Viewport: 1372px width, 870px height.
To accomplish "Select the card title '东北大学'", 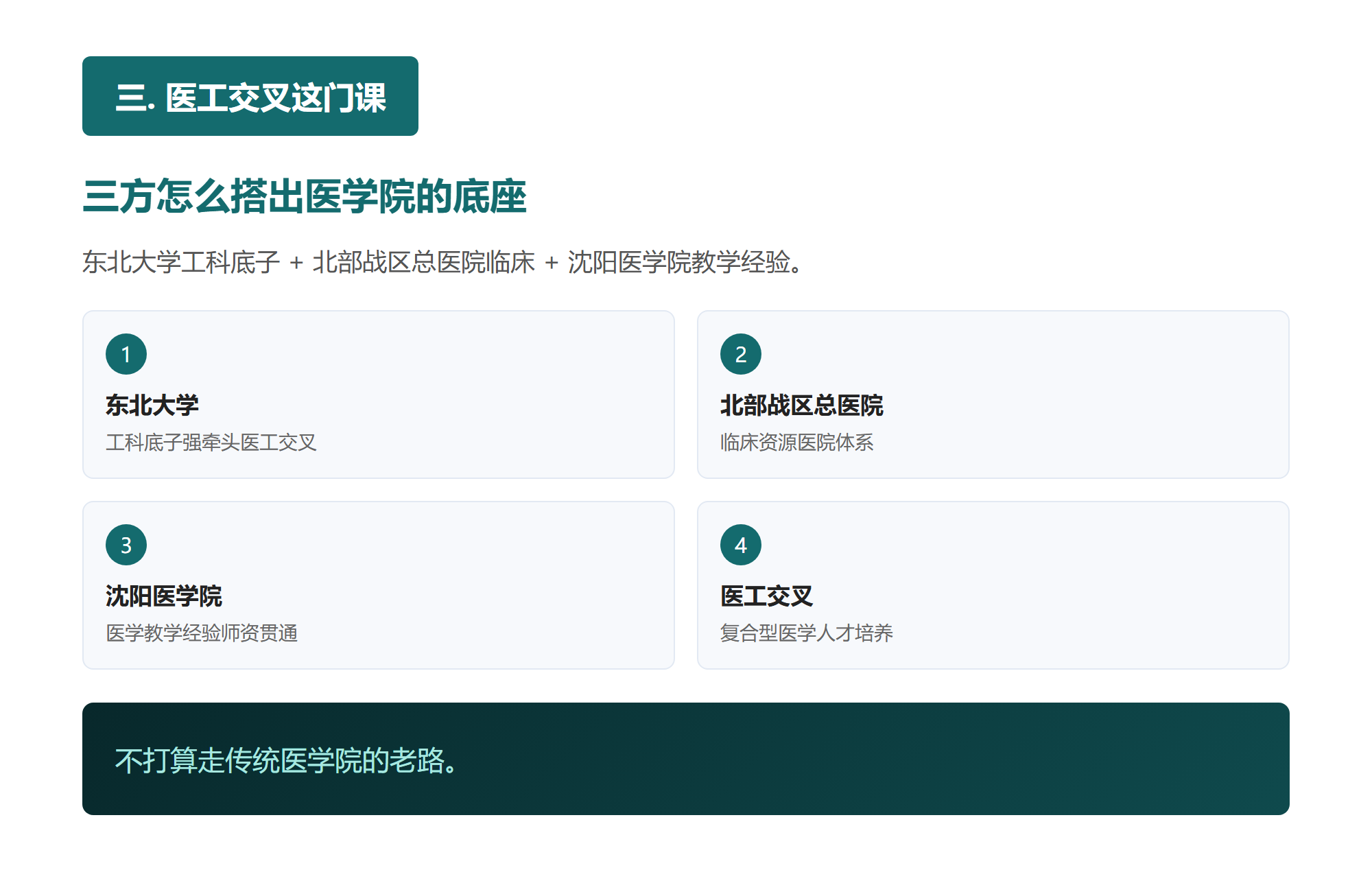I will (152, 405).
